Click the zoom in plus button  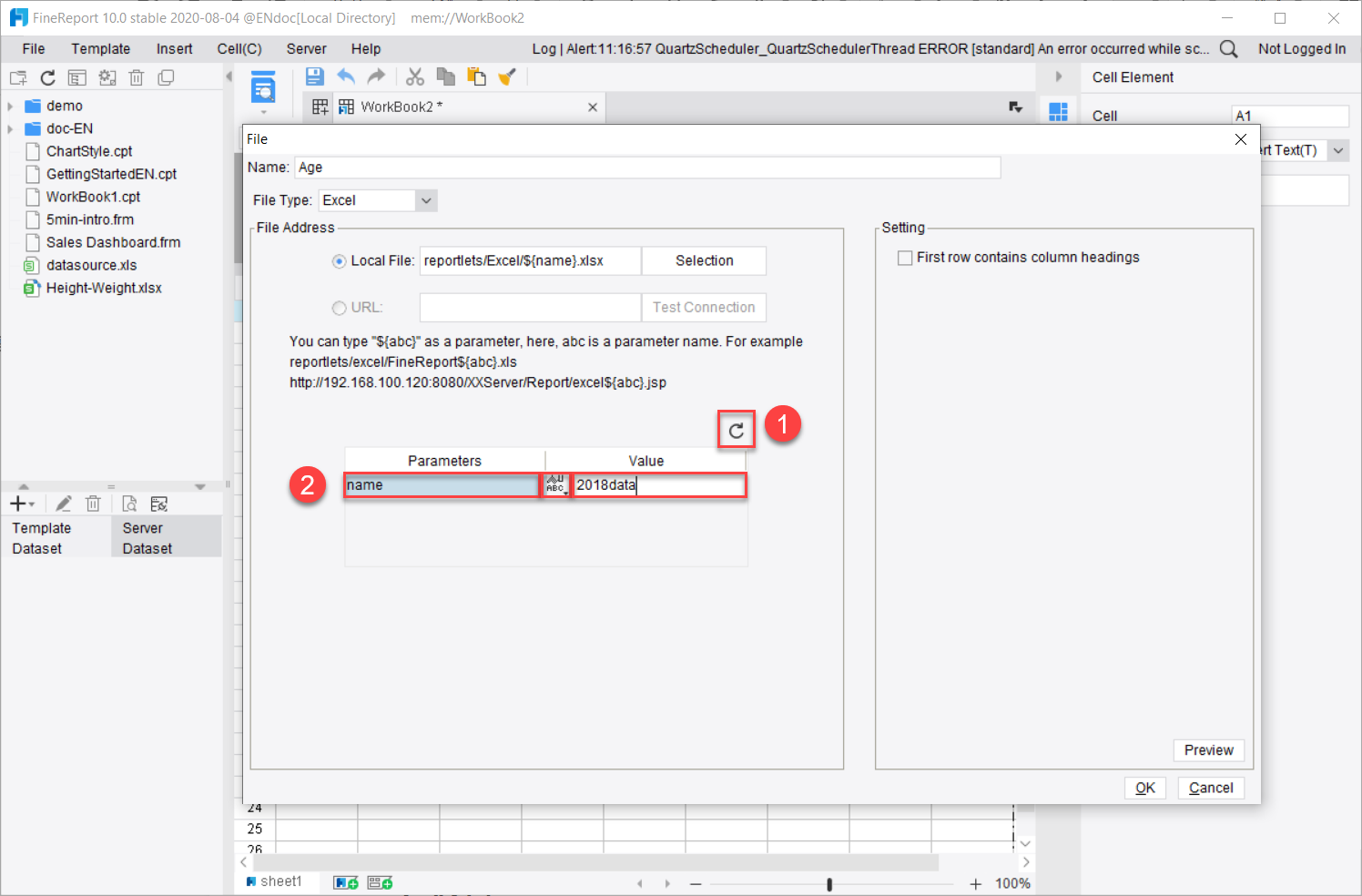(x=976, y=884)
